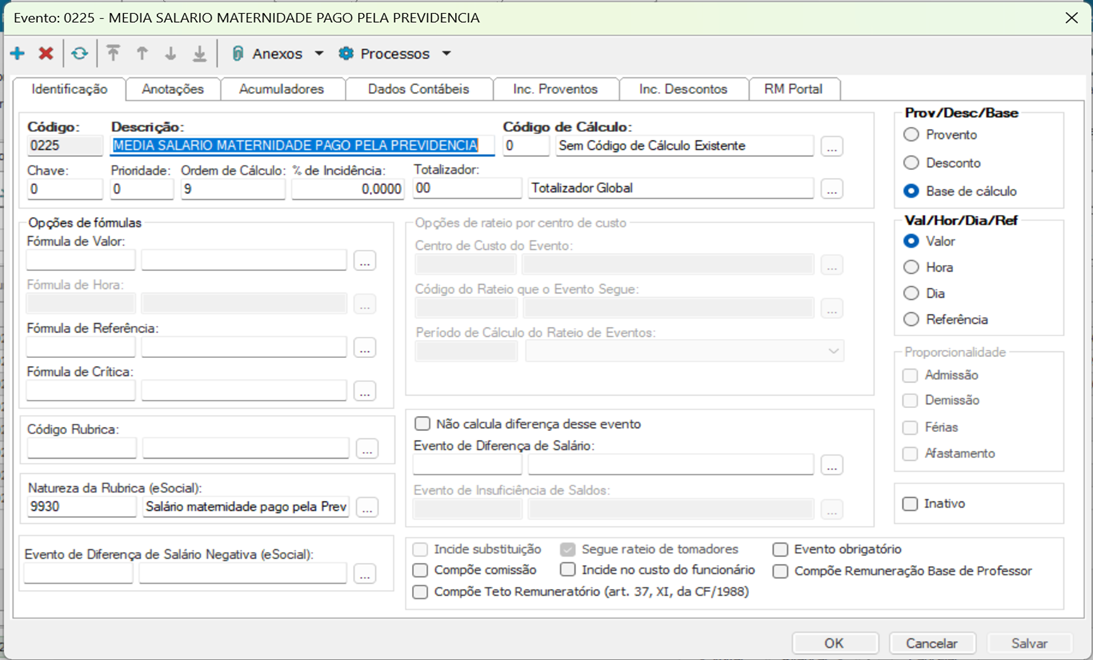
Task: Click the refresh icon in toolbar
Action: click(x=79, y=54)
